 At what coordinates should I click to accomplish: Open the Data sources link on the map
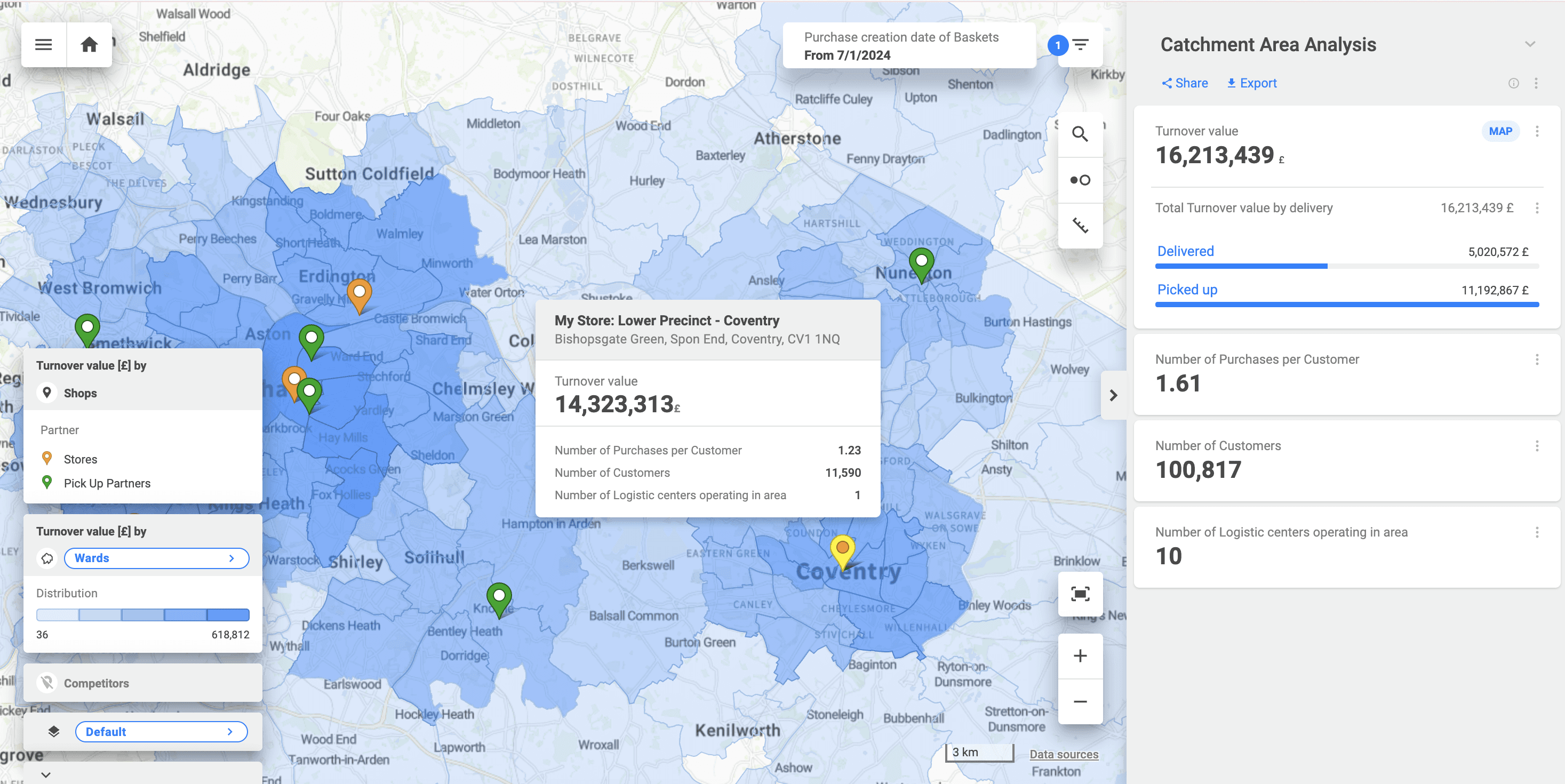[1064, 754]
